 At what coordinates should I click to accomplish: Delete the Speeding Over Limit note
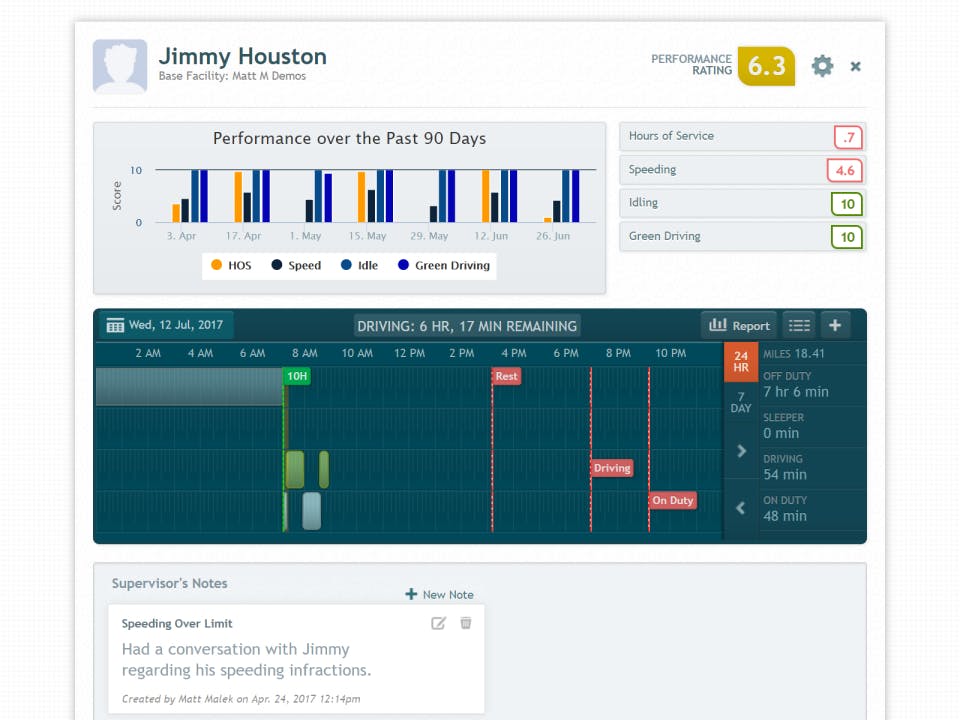point(466,623)
